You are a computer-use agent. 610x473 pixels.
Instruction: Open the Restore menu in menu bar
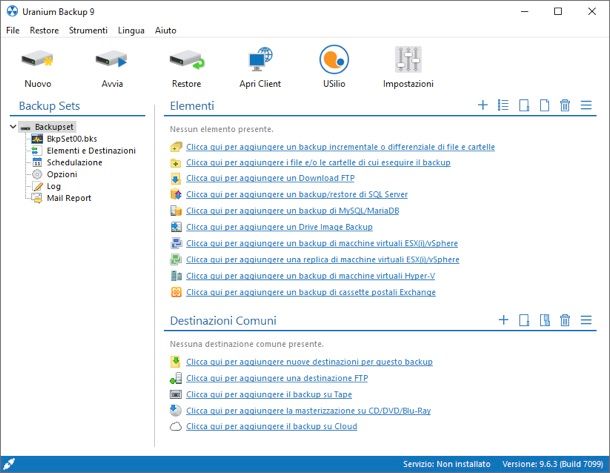tap(44, 30)
